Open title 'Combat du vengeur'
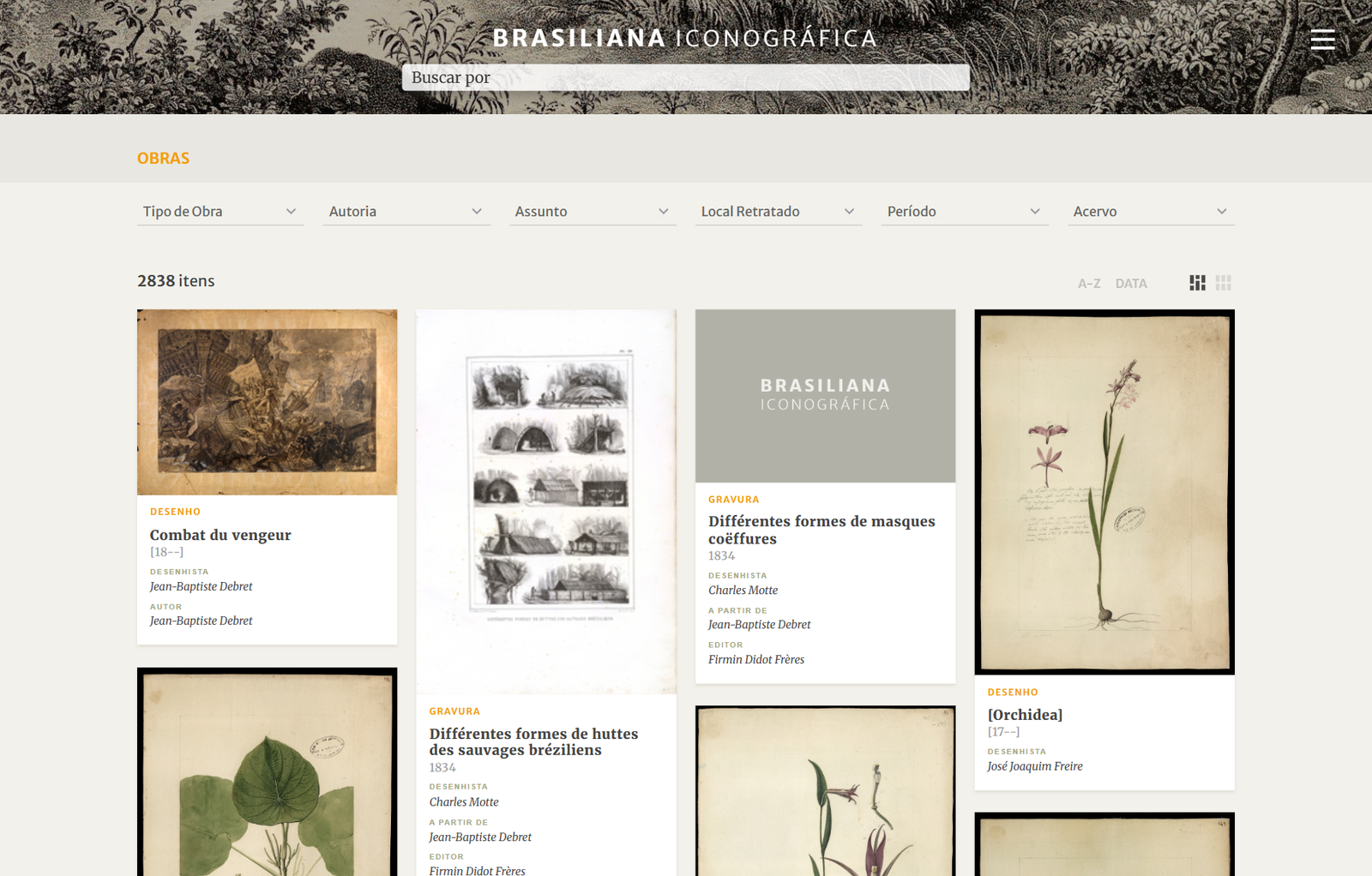Image resolution: width=1372 pixels, height=876 pixels. pyautogui.click(x=220, y=535)
